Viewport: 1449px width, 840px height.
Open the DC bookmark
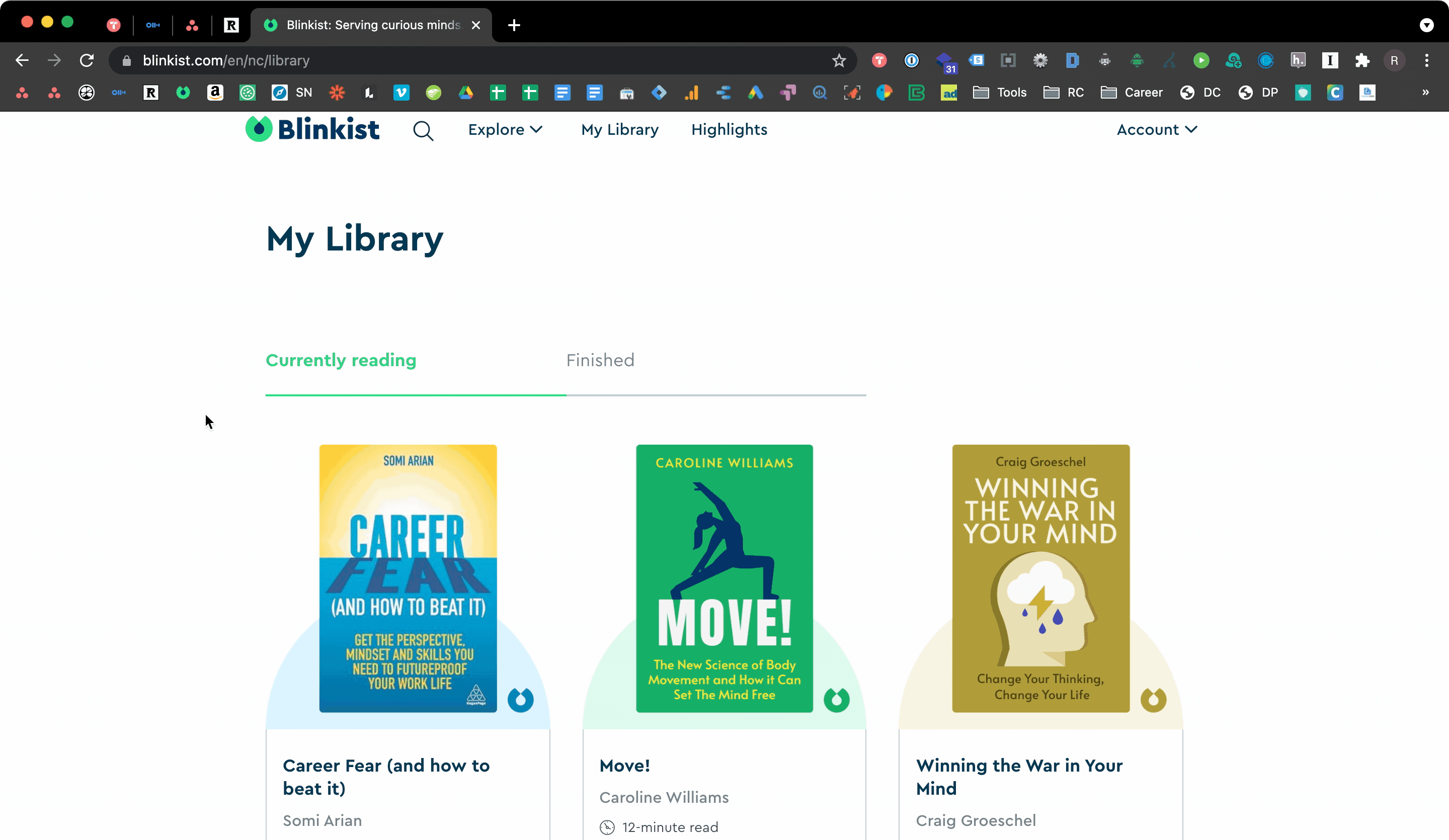point(1200,93)
